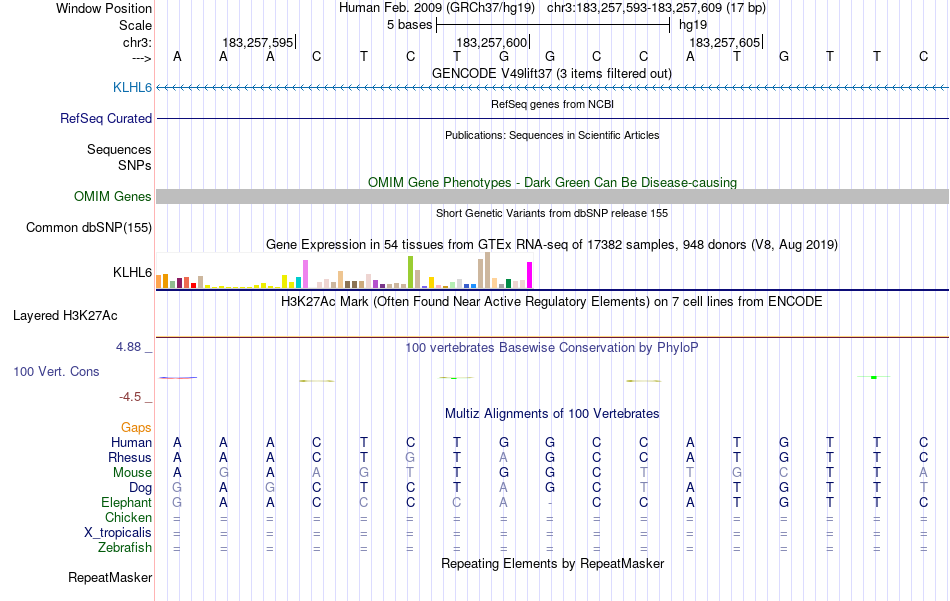This screenshot has height=601, width=950.
Task: Click the bright green PhyloP conservation mark
Action: coord(874,377)
